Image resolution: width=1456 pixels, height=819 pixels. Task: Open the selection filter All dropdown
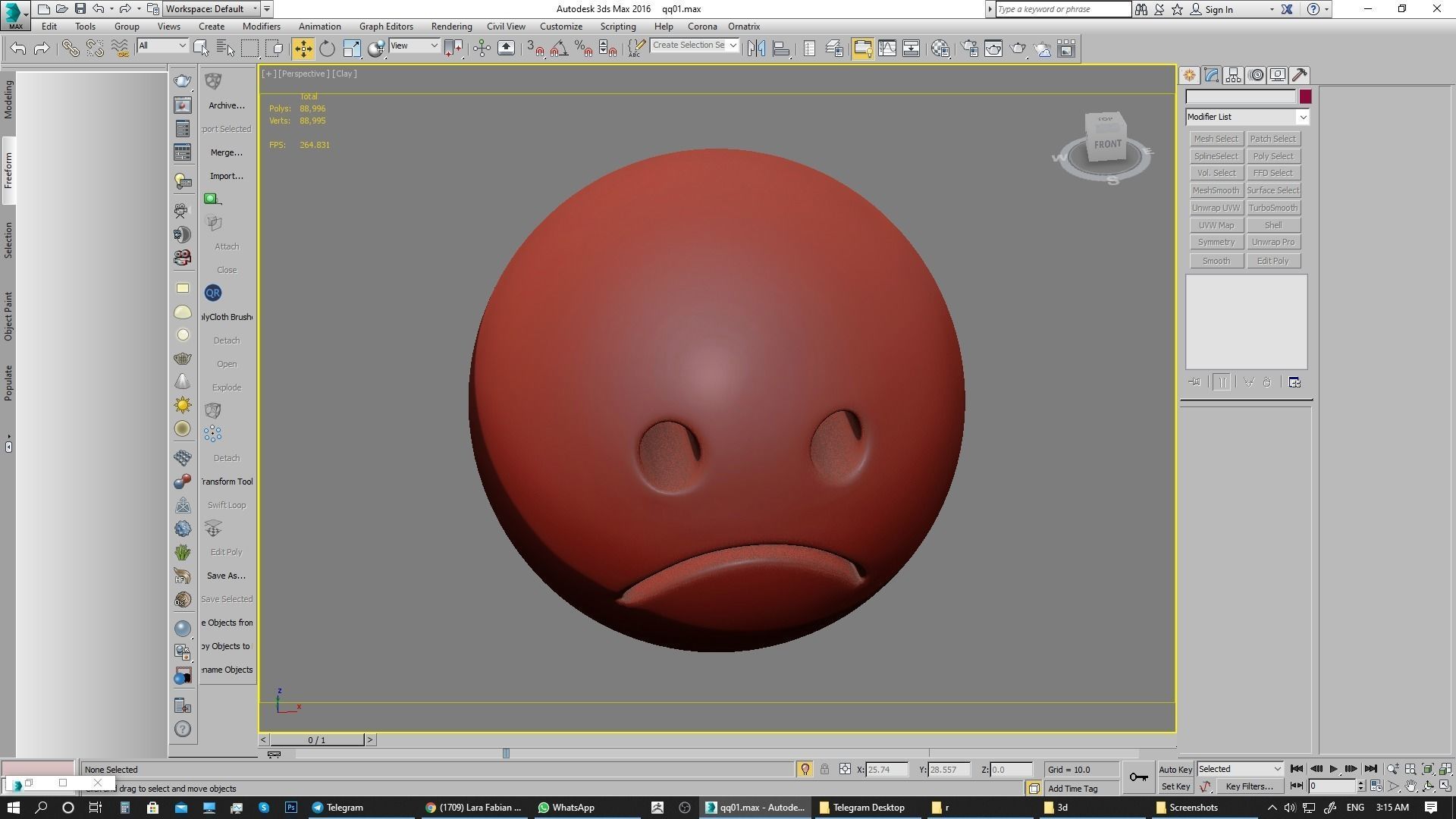[x=162, y=45]
